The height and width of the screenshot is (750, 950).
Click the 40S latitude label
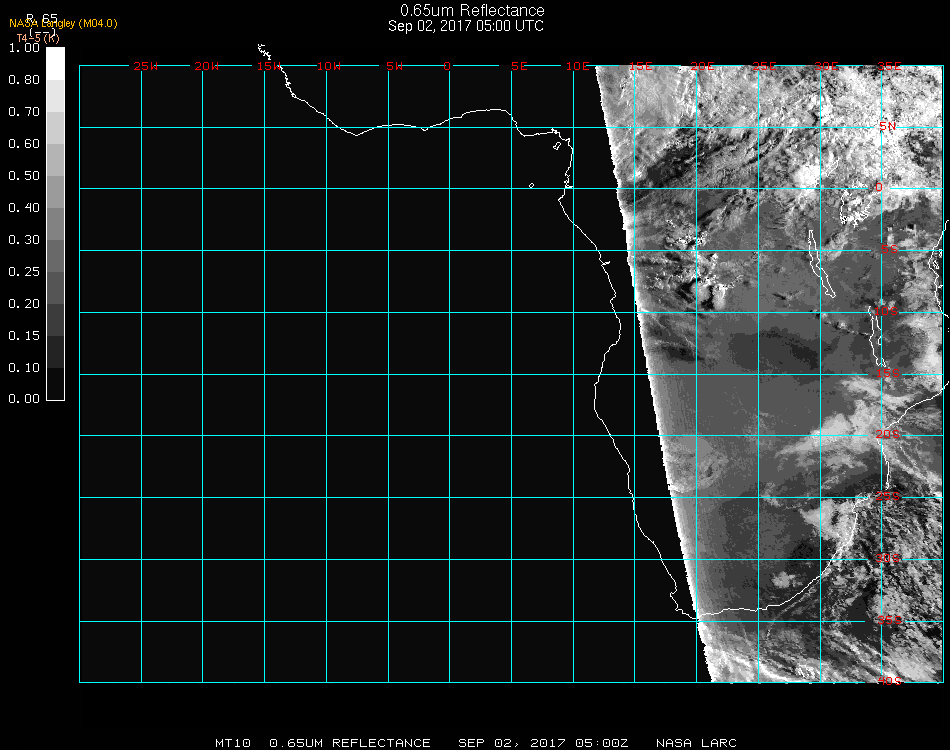pyautogui.click(x=889, y=681)
